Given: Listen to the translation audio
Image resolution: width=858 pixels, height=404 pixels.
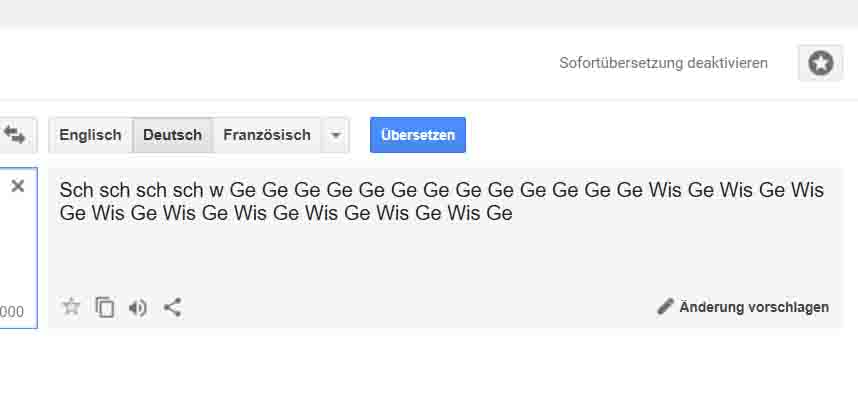Looking at the screenshot, I should (x=138, y=307).
